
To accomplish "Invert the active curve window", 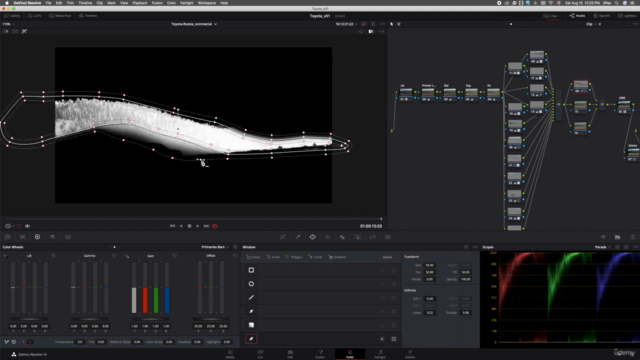I will click(x=382, y=339).
